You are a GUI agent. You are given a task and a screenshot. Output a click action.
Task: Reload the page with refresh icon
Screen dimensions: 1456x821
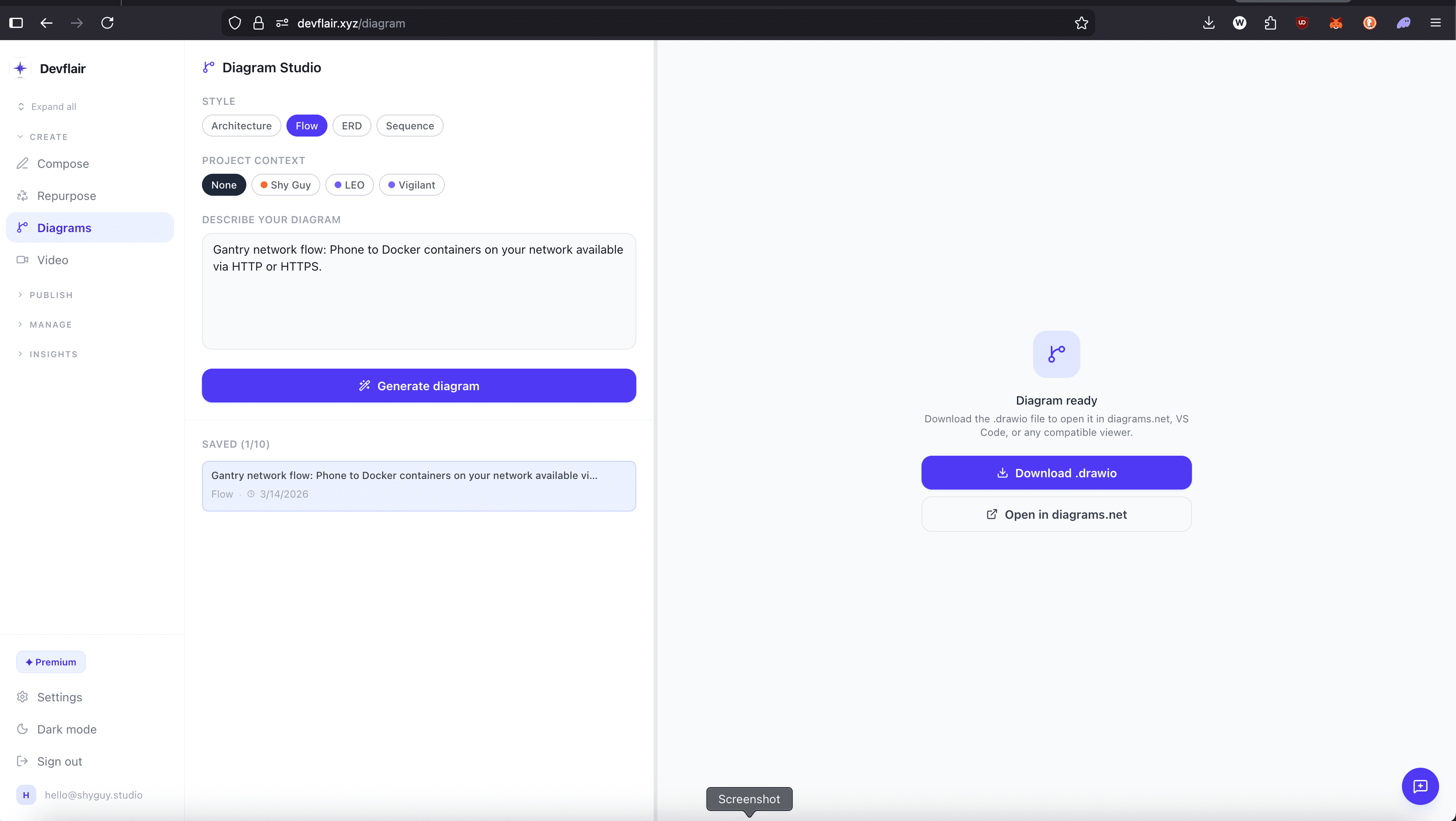[107, 23]
